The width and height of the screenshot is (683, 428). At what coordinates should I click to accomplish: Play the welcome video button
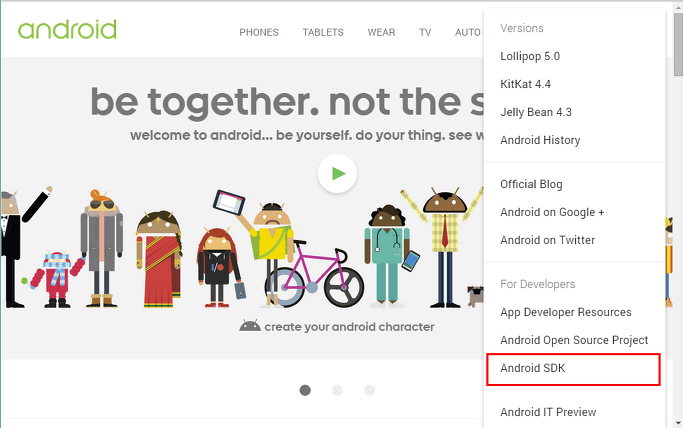click(337, 173)
